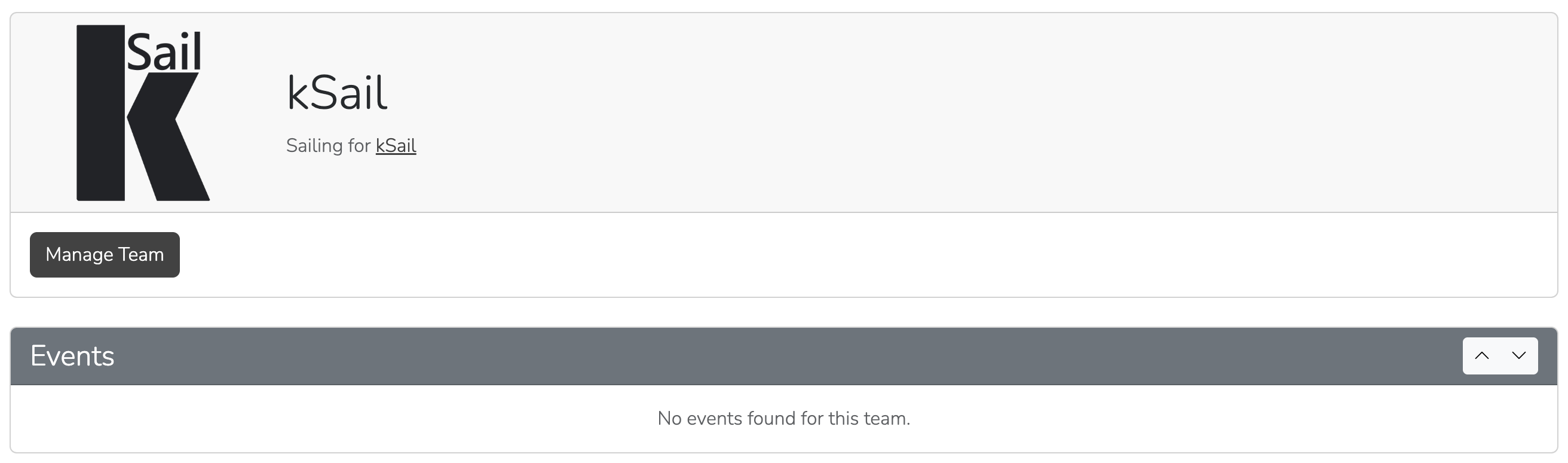Select the Events section title
This screenshot has height=463, width=1568.
click(72, 356)
